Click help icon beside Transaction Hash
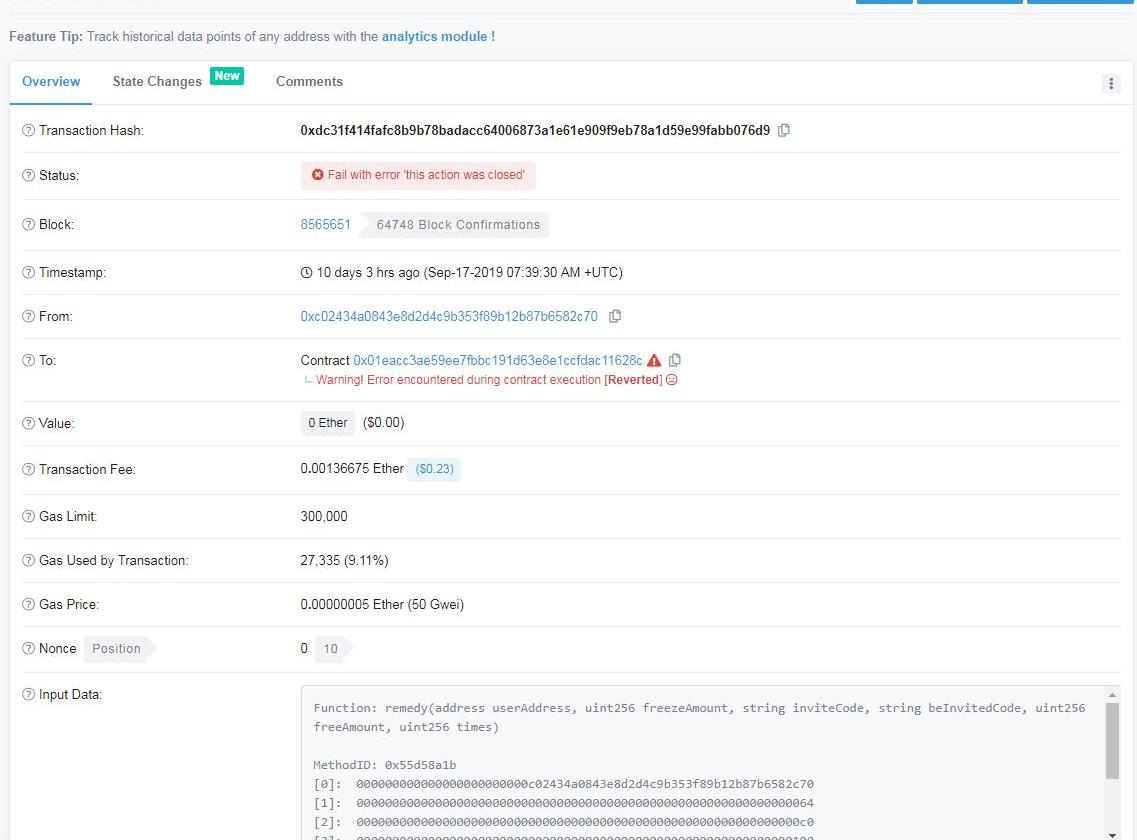Image resolution: width=1137 pixels, height=840 pixels. coord(28,131)
